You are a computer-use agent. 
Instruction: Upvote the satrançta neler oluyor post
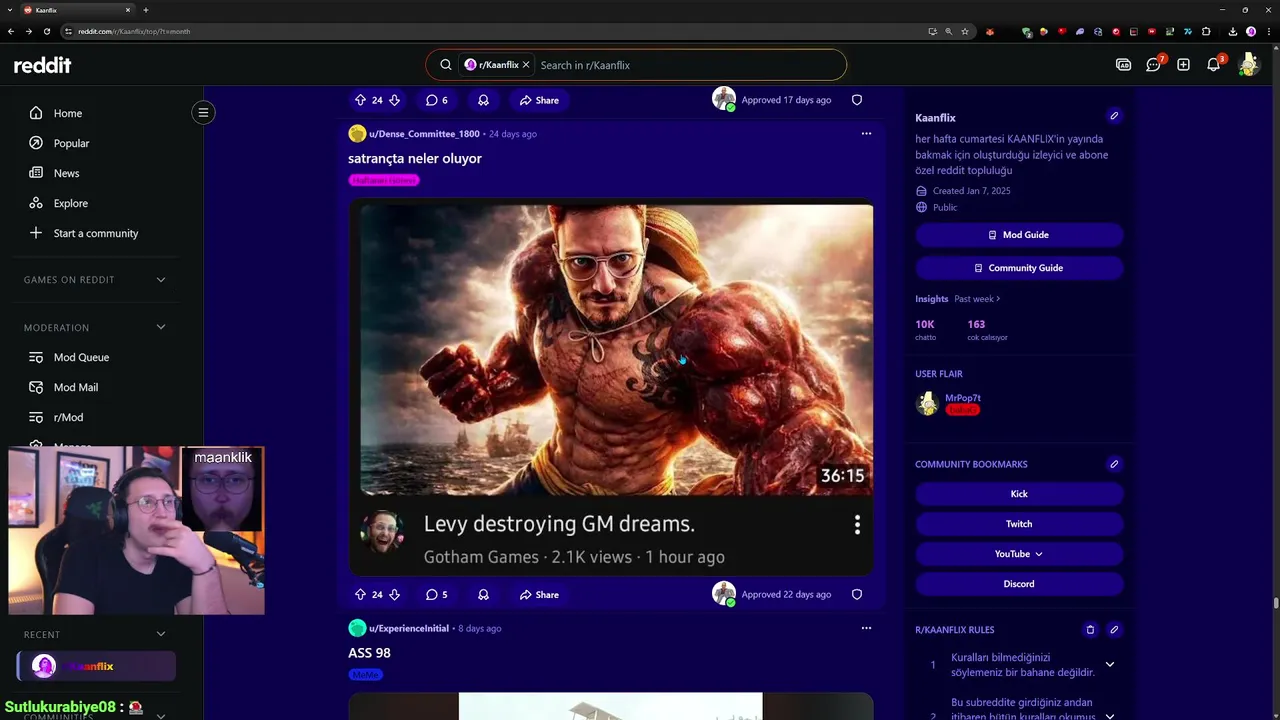(x=360, y=594)
